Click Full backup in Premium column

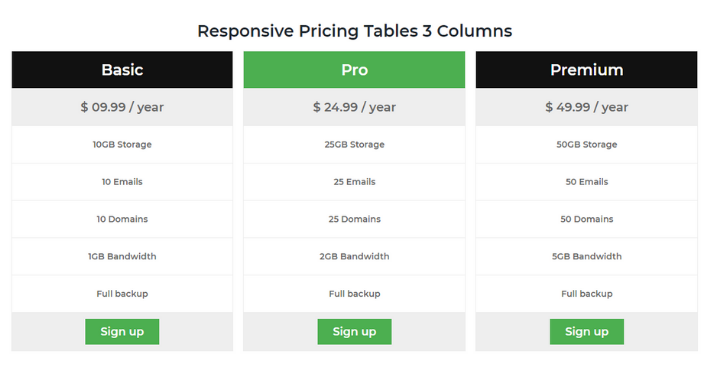pos(586,293)
